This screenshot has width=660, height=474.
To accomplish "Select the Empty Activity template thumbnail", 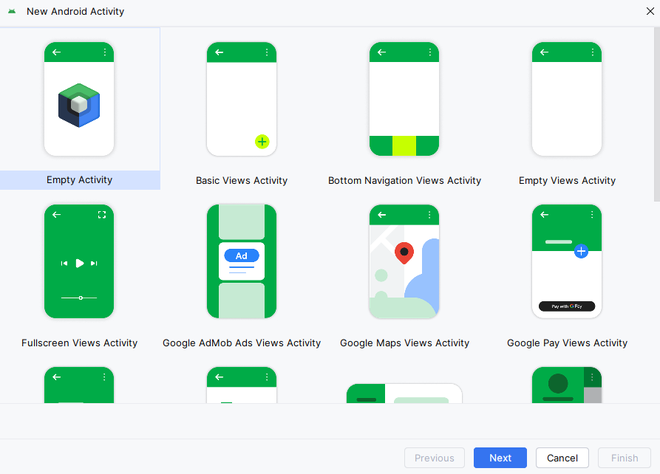I will click(79, 99).
